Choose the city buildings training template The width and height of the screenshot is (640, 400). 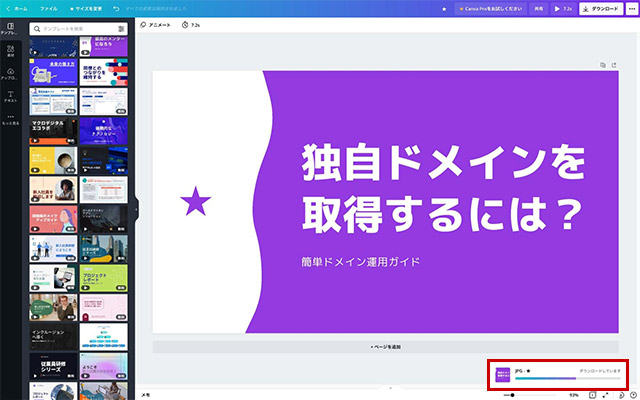pos(103,249)
